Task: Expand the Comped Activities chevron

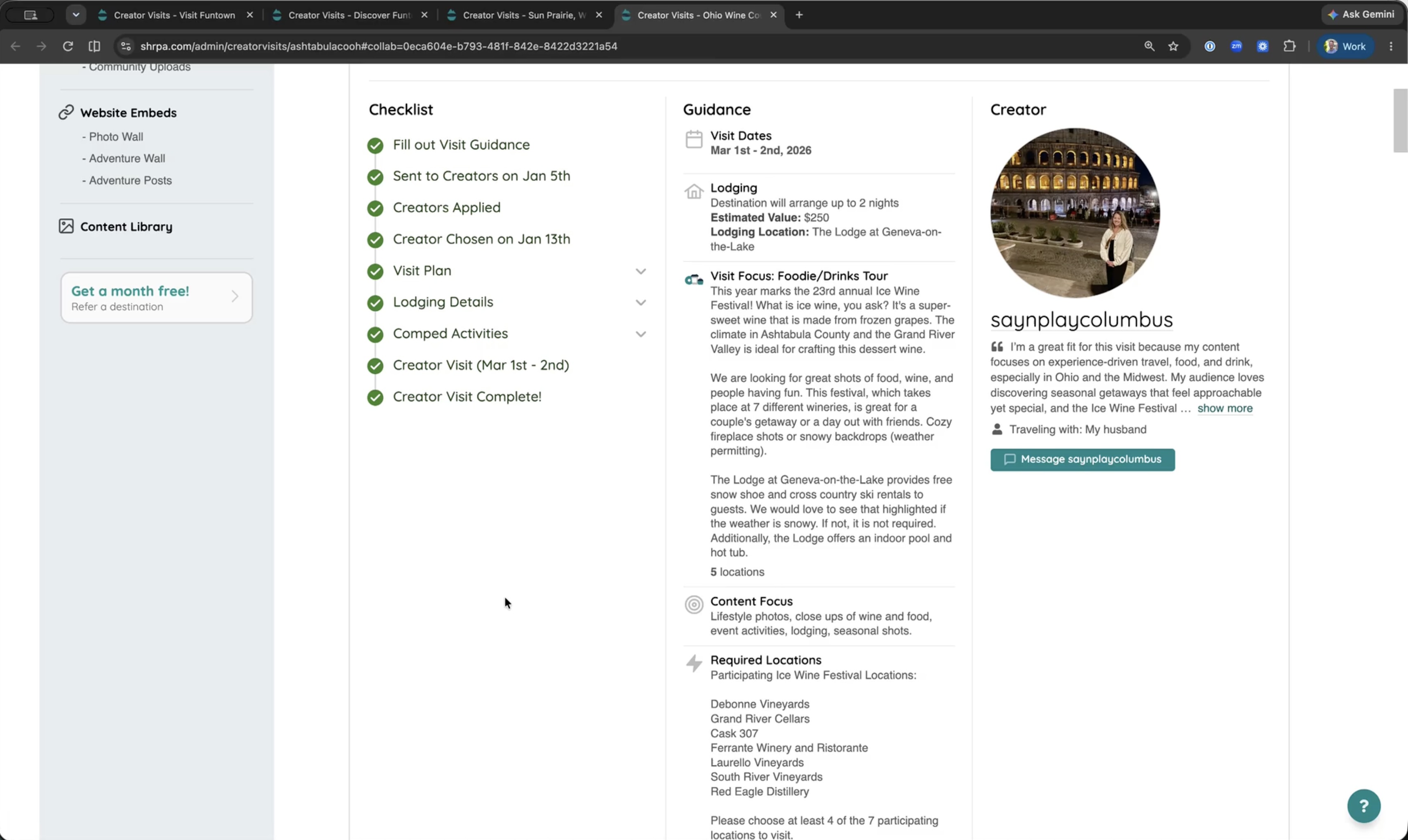Action: (640, 334)
